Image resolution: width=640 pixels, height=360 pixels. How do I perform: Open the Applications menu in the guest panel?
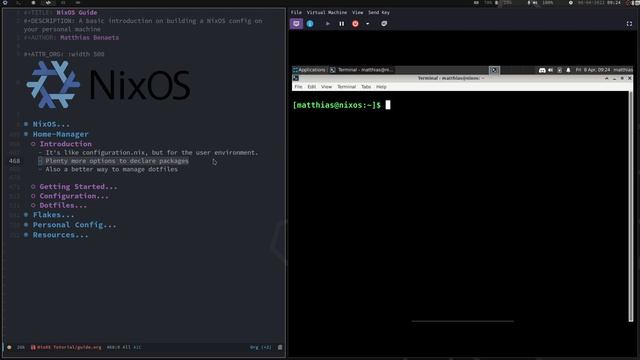pyautogui.click(x=309, y=70)
